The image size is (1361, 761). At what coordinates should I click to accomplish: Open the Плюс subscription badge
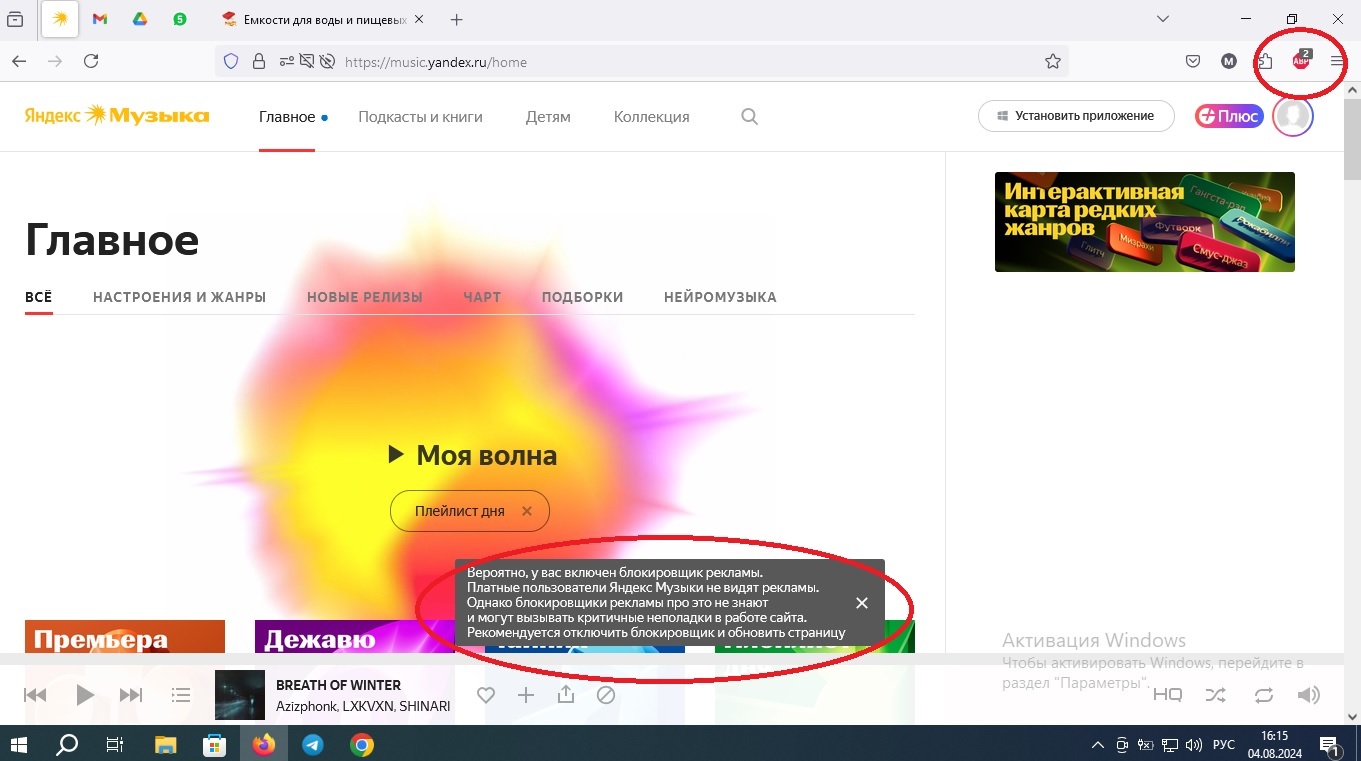pyautogui.click(x=1229, y=116)
